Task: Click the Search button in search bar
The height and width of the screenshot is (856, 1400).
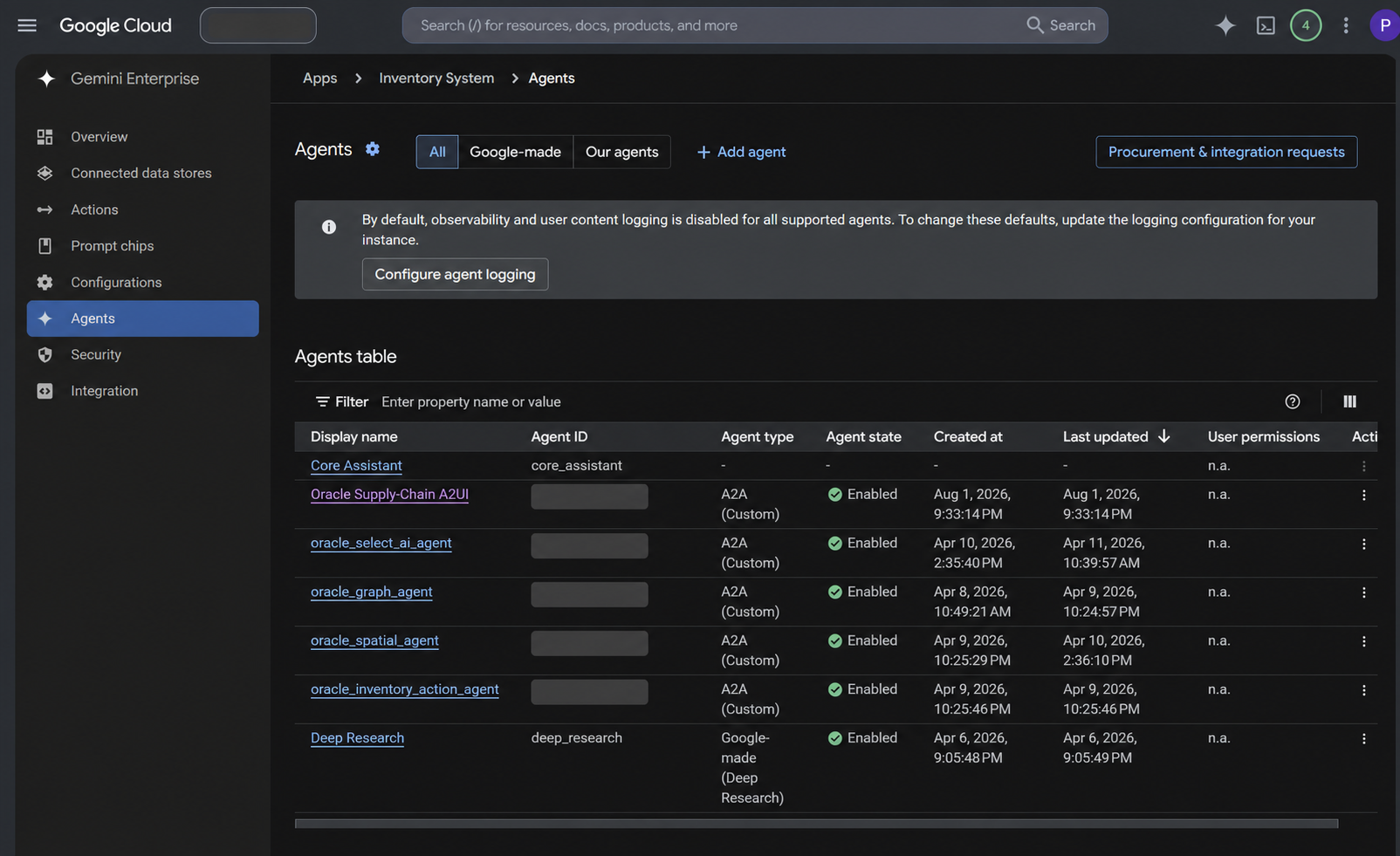Action: (1060, 25)
